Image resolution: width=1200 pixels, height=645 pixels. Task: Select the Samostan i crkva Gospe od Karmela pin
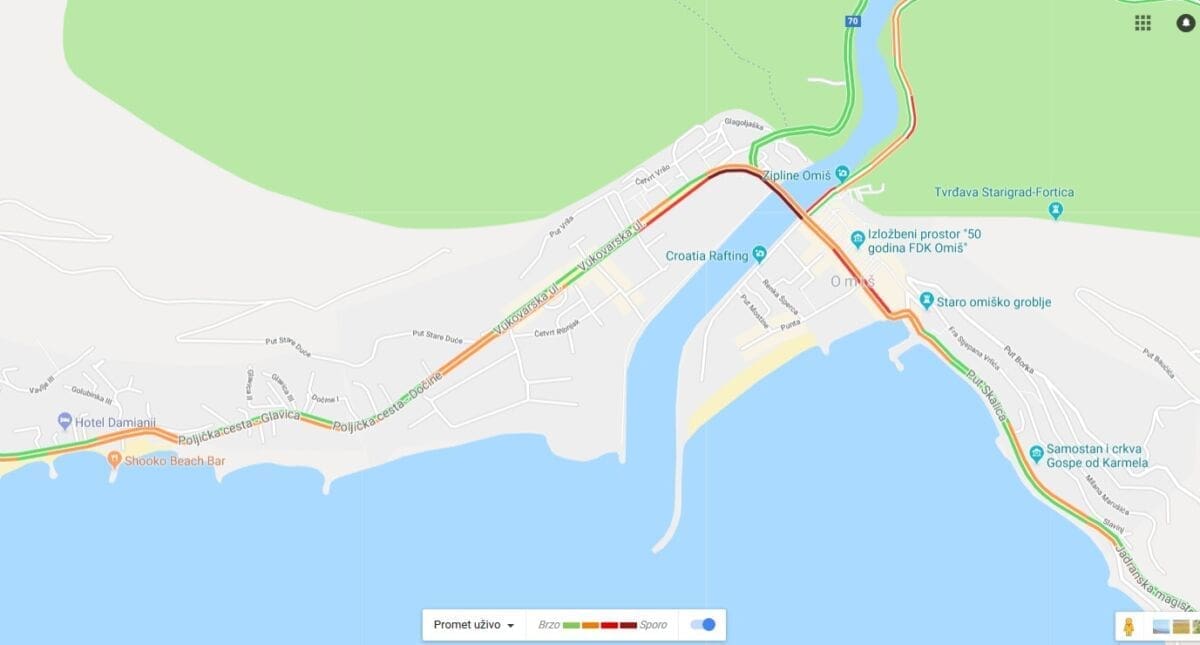pyautogui.click(x=1037, y=451)
